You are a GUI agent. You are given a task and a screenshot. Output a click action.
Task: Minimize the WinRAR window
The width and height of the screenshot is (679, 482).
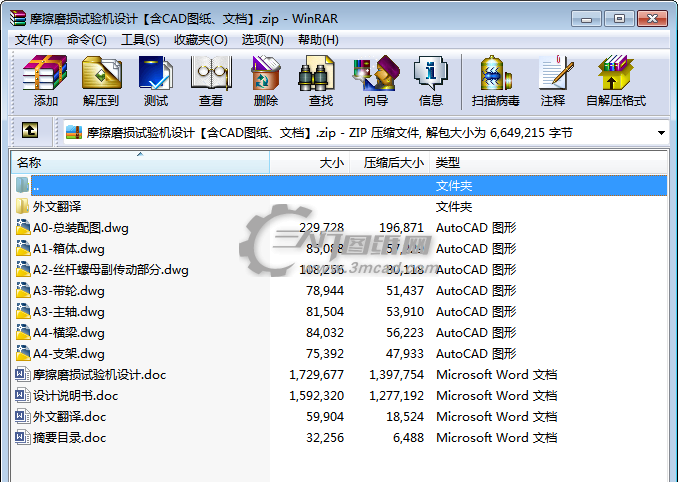(x=586, y=19)
